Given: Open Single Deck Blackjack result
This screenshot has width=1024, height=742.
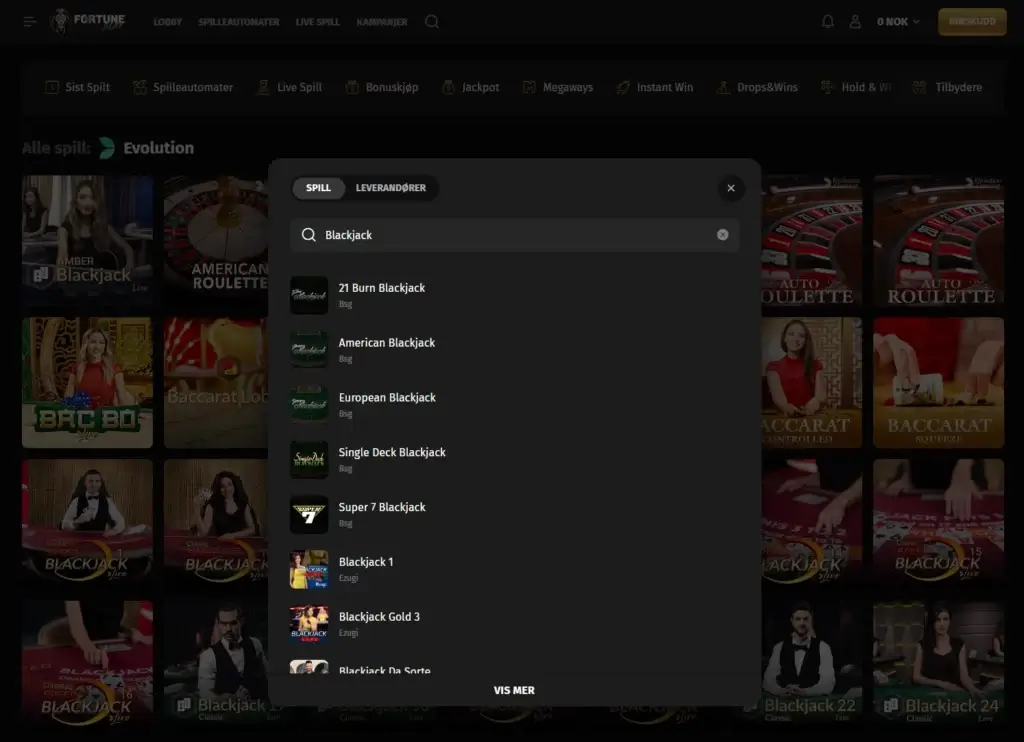Looking at the screenshot, I should pos(515,460).
